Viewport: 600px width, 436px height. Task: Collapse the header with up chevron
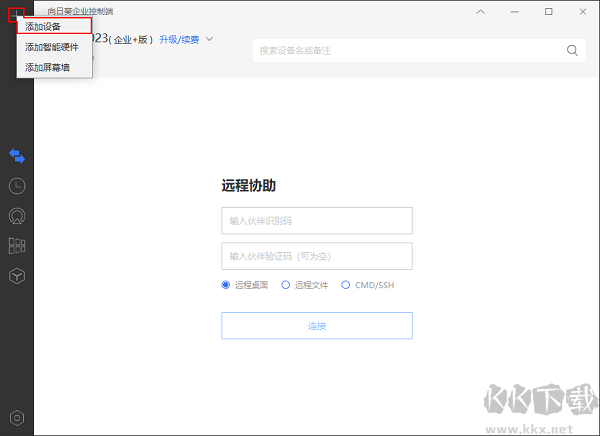click(481, 11)
